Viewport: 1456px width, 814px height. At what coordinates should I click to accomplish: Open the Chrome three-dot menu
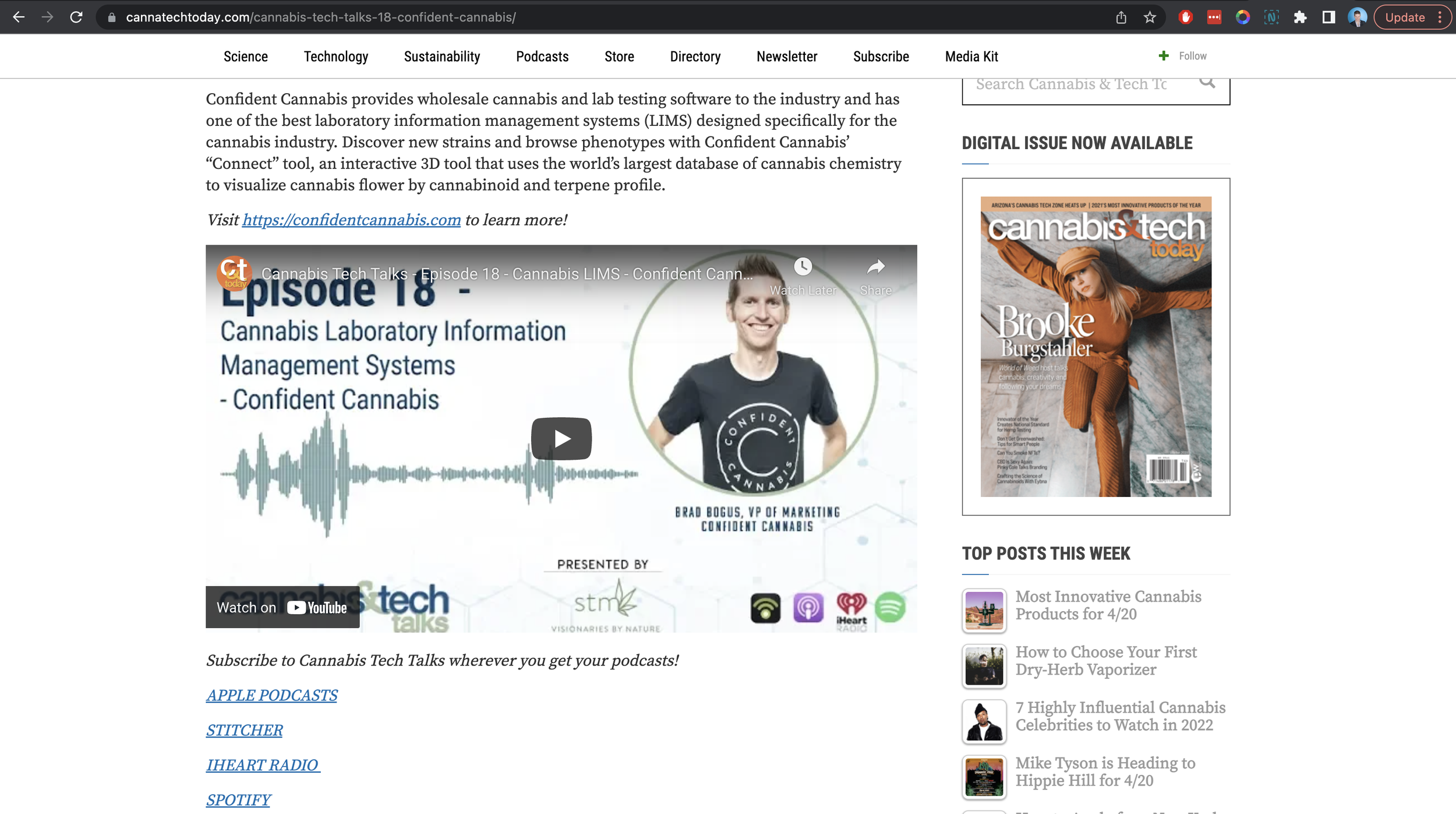[1440, 17]
